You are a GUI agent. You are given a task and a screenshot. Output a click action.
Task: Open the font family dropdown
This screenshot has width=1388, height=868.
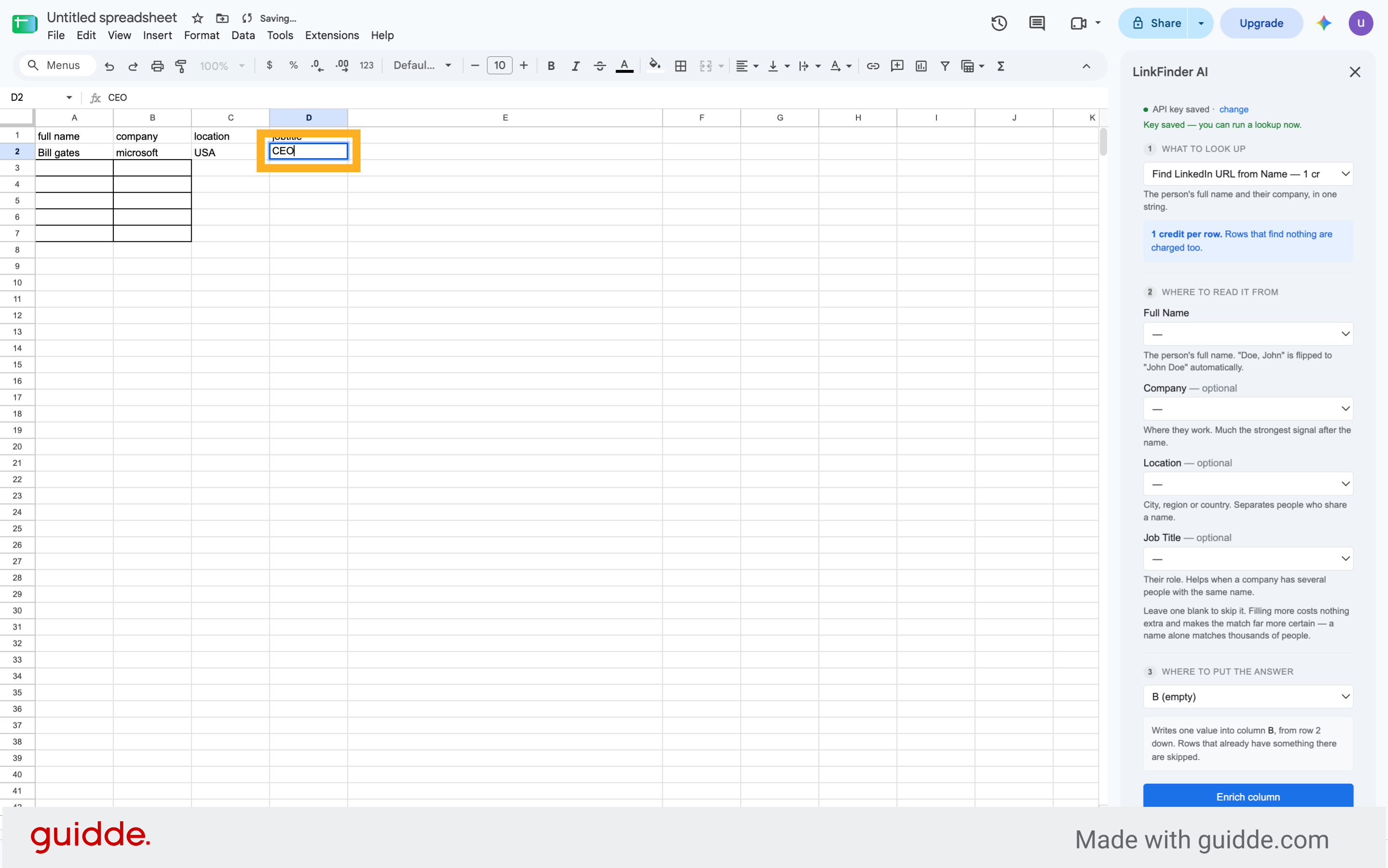coord(423,66)
